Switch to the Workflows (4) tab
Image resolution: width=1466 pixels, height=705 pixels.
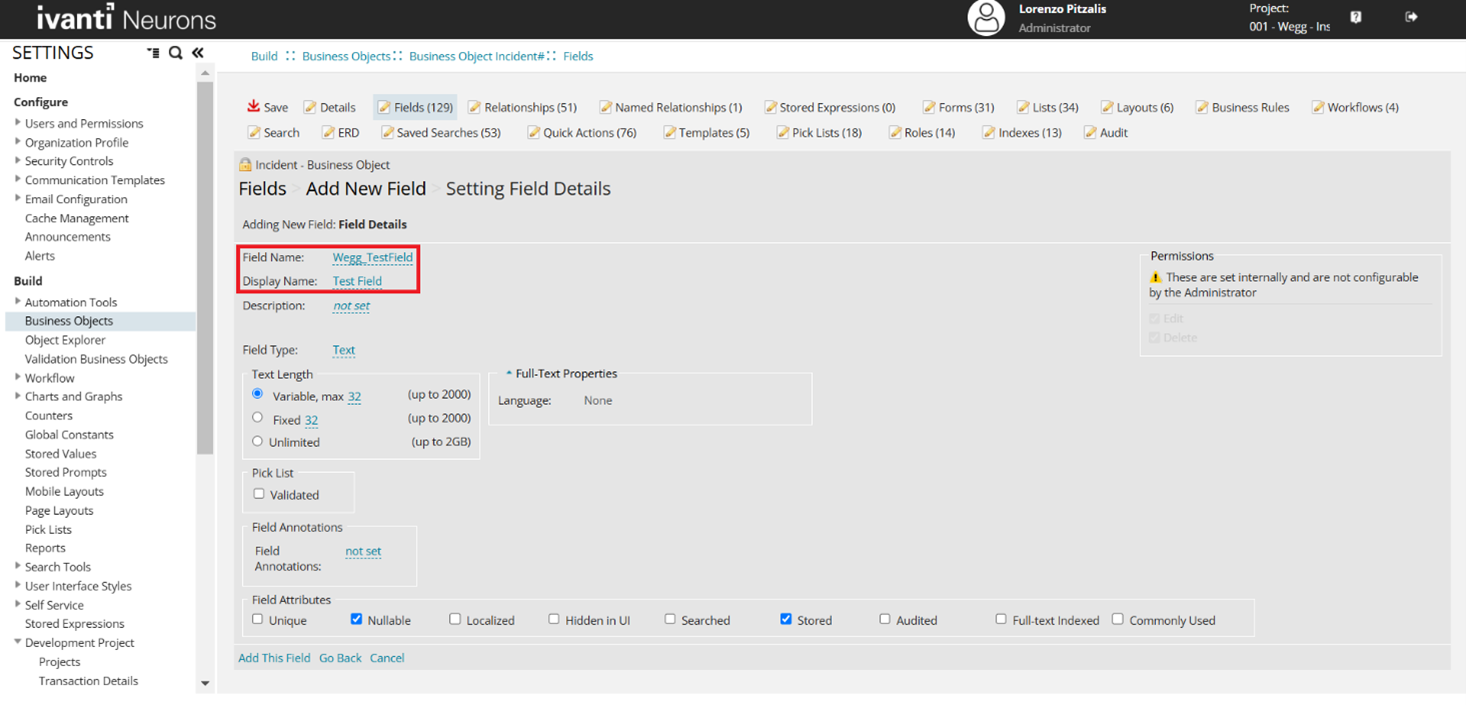click(x=1355, y=107)
